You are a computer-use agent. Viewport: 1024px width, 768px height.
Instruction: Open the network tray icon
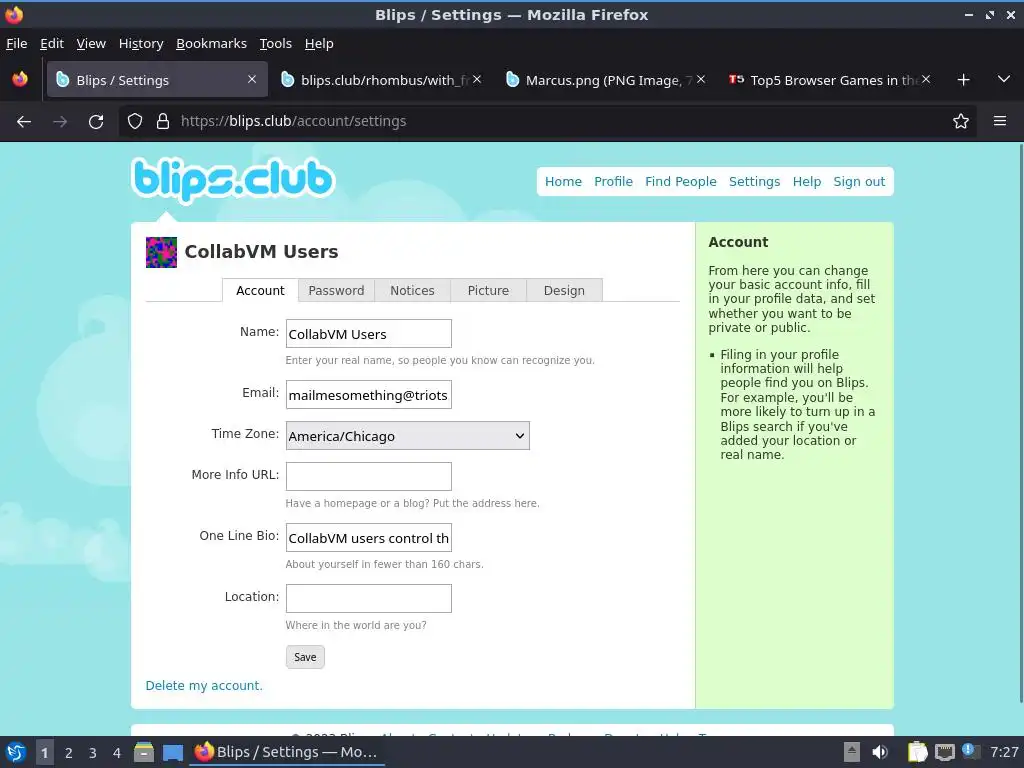point(944,752)
